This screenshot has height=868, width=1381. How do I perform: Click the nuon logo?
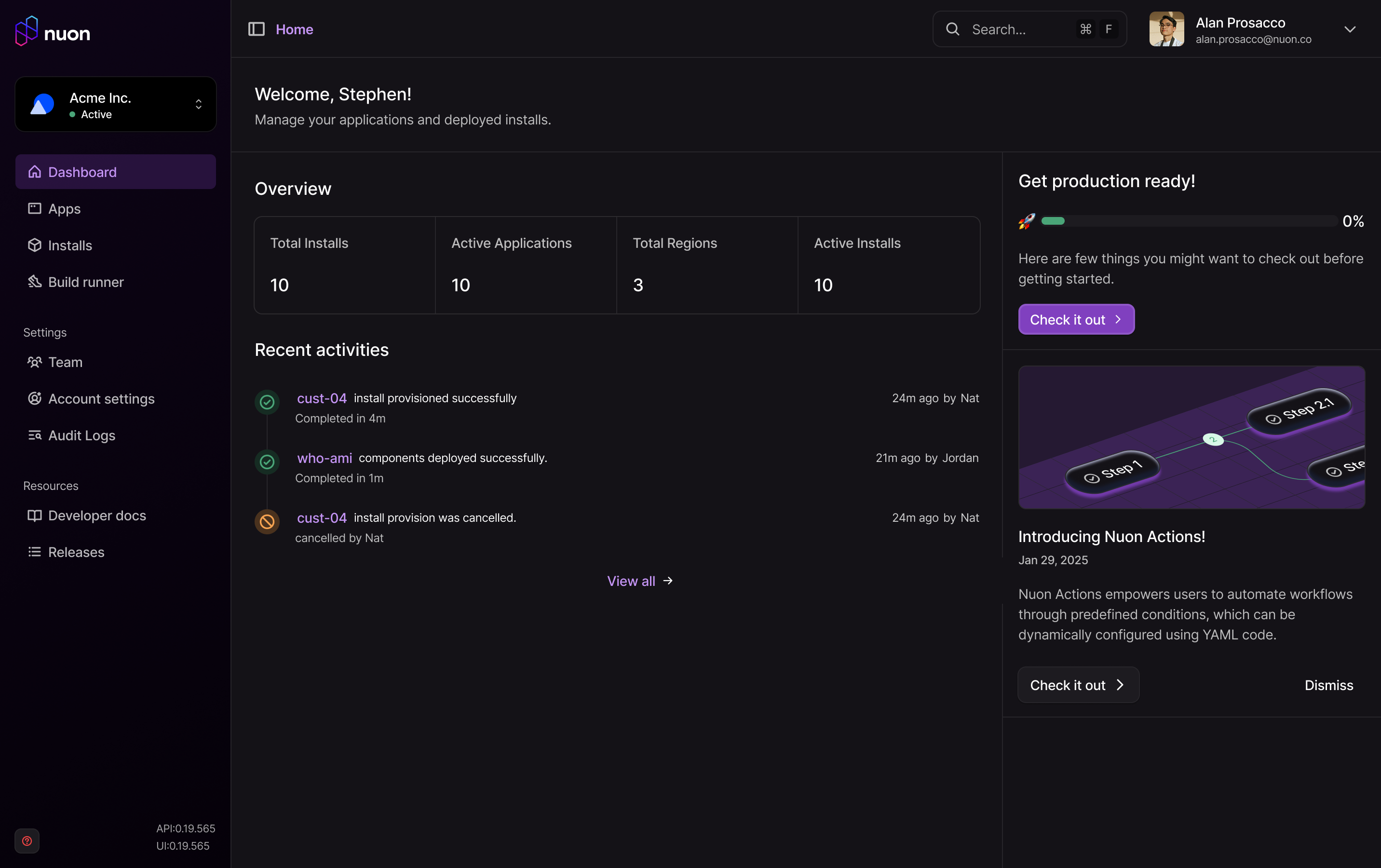pos(53,31)
